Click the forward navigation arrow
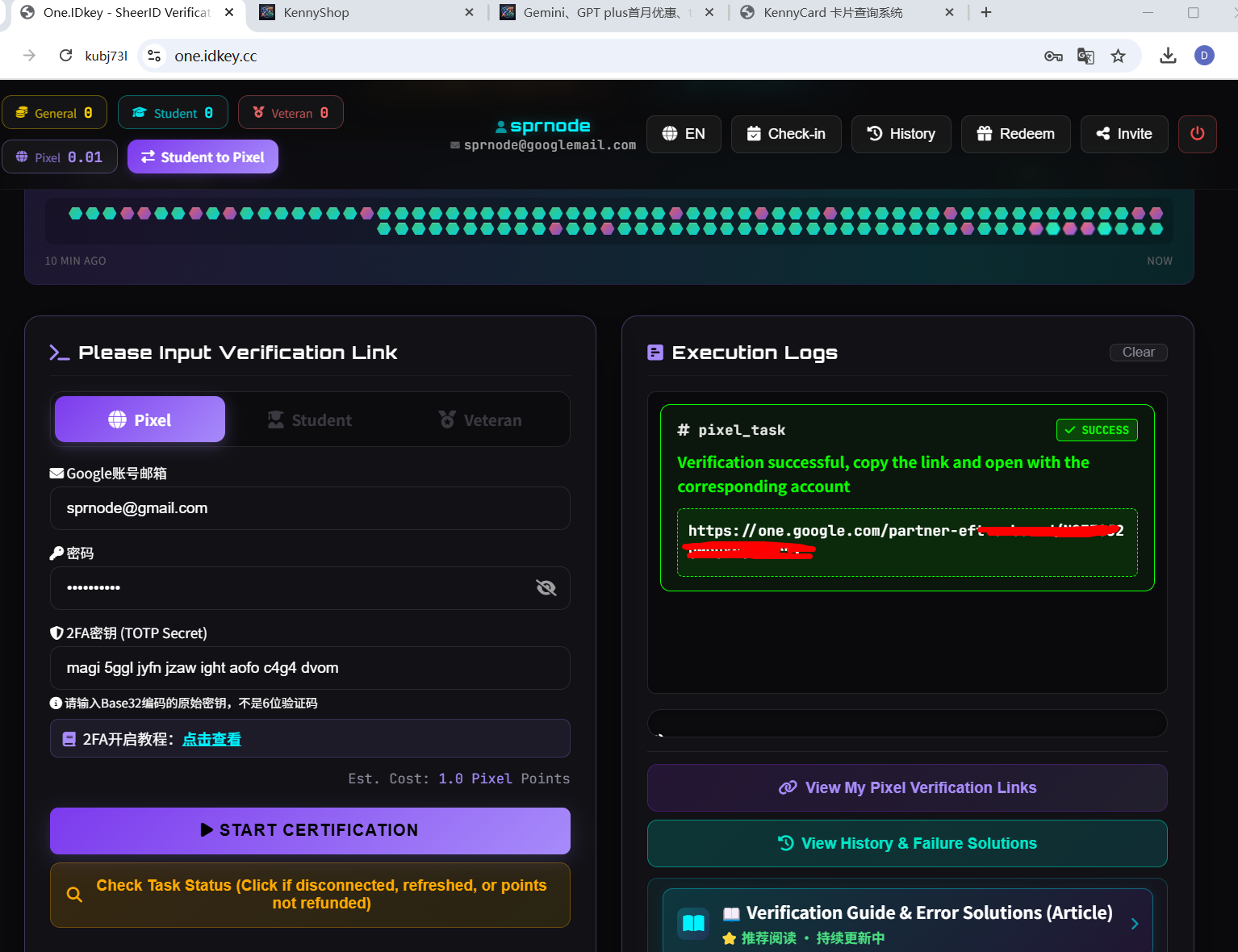Screen dimensions: 1238x952 30,56
